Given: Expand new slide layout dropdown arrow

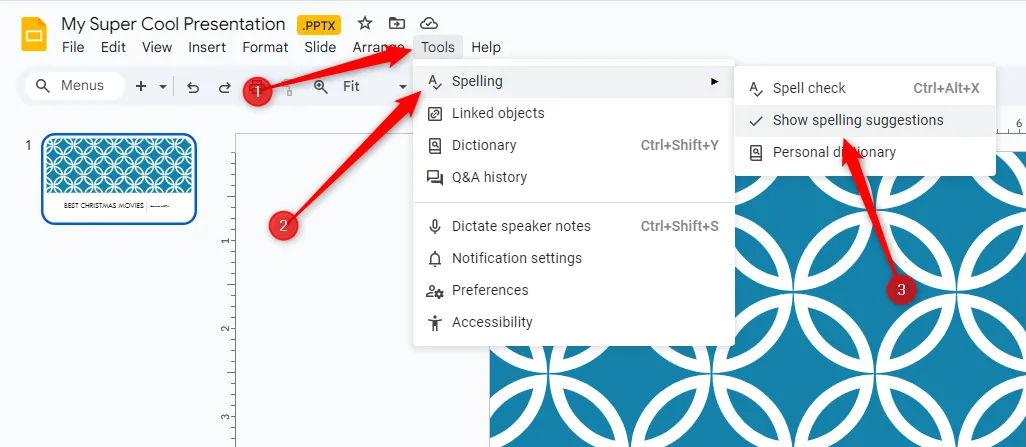Looking at the screenshot, I should coord(163,86).
